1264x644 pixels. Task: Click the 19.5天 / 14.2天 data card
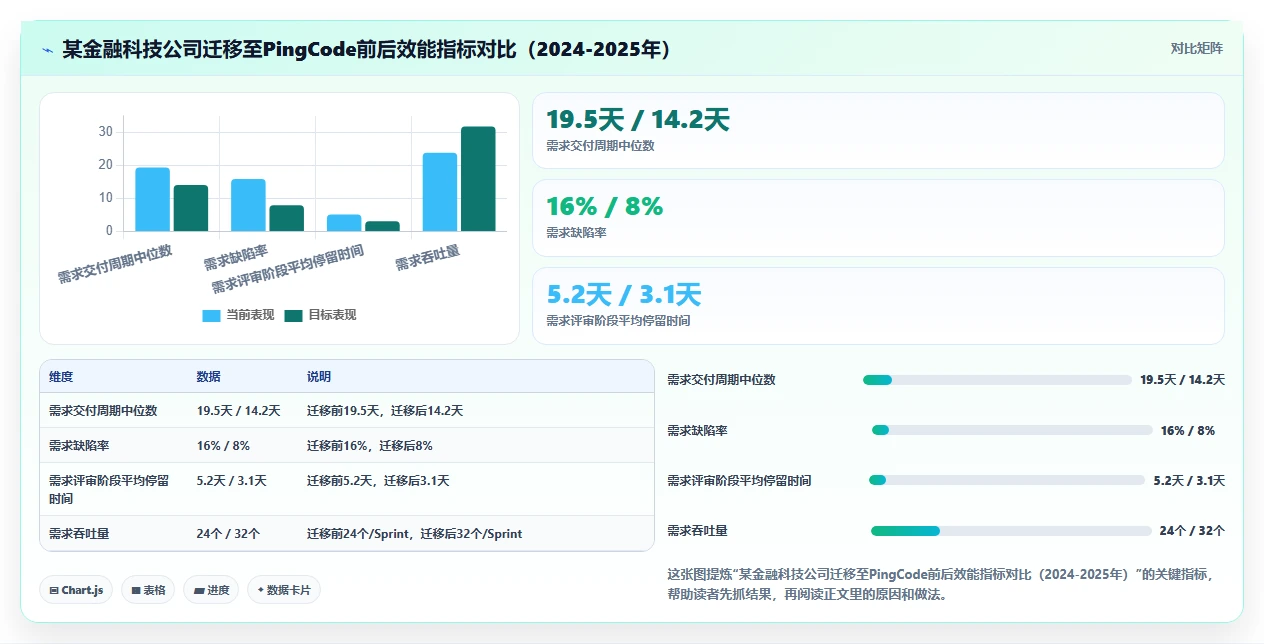click(x=878, y=130)
